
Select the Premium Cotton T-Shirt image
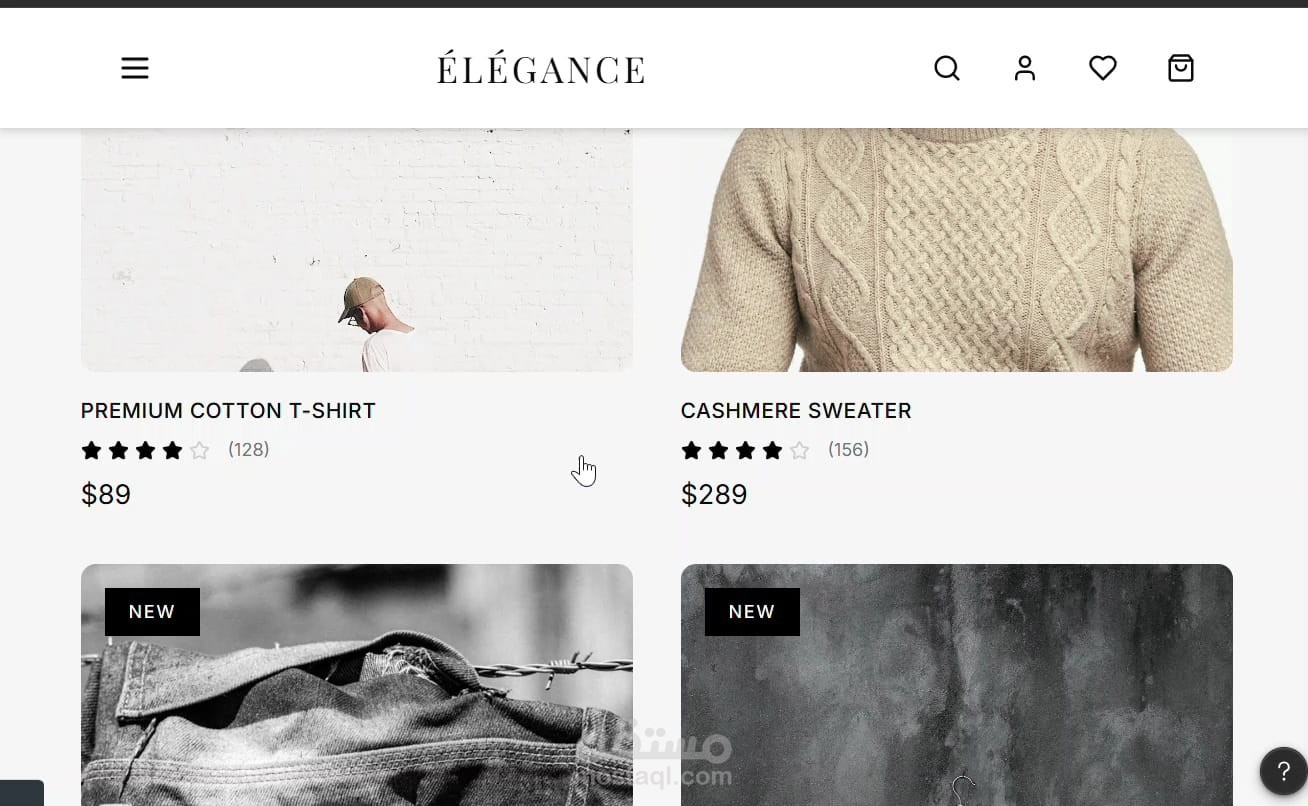[x=357, y=250]
